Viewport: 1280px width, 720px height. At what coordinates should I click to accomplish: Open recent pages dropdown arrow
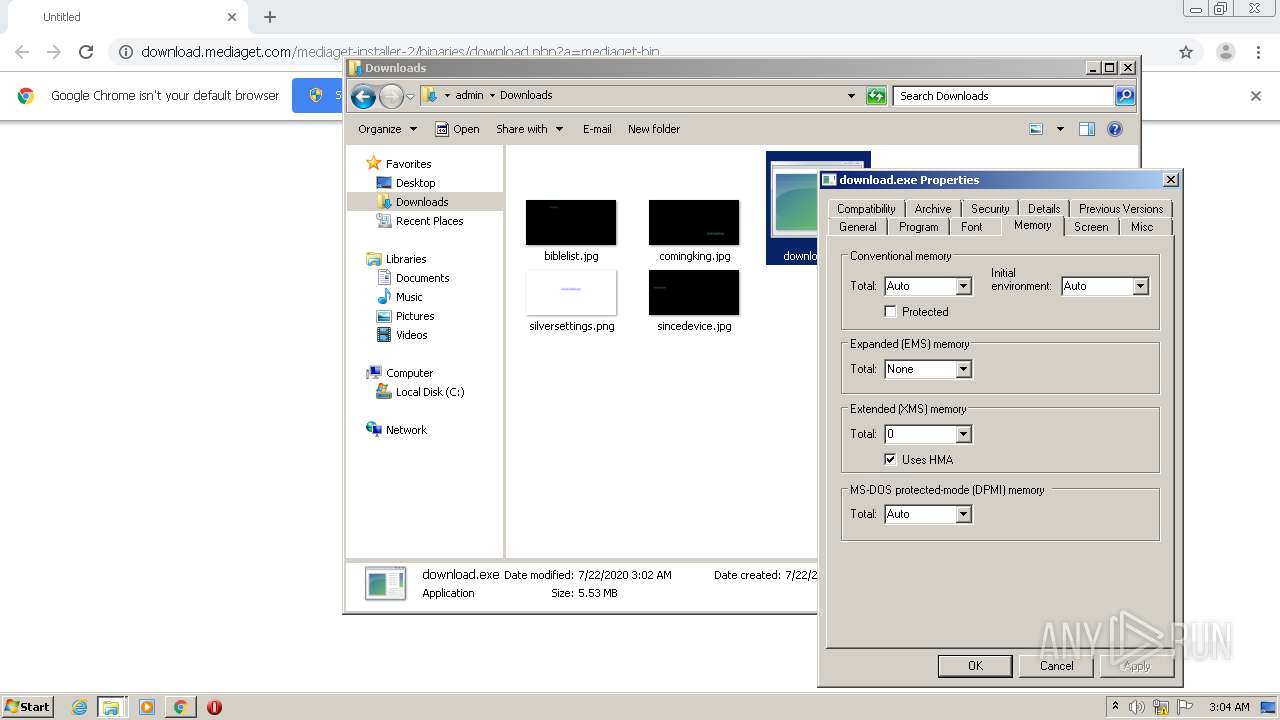coord(410,97)
